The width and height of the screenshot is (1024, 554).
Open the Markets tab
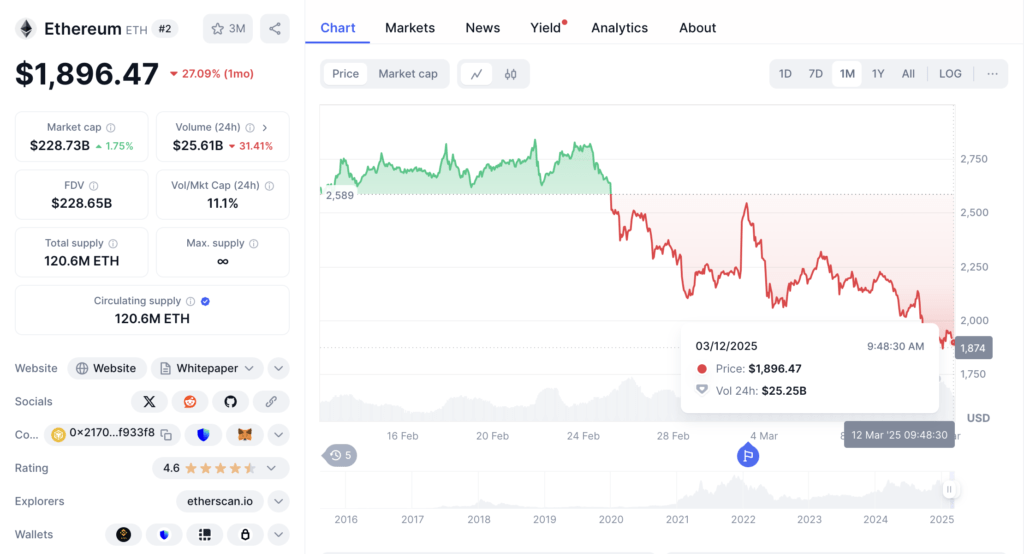[410, 28]
